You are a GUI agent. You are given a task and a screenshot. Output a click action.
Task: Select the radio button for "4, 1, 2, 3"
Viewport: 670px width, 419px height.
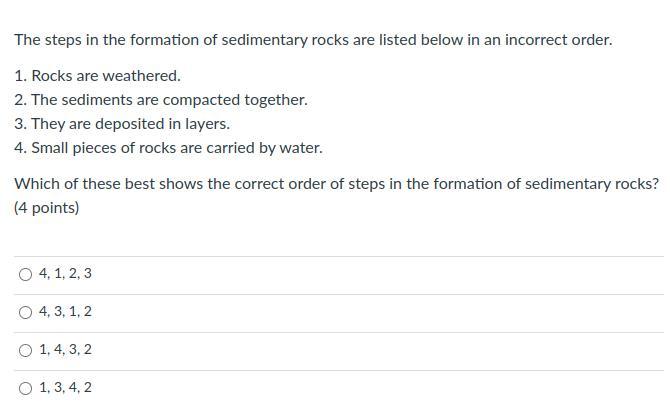point(25,274)
